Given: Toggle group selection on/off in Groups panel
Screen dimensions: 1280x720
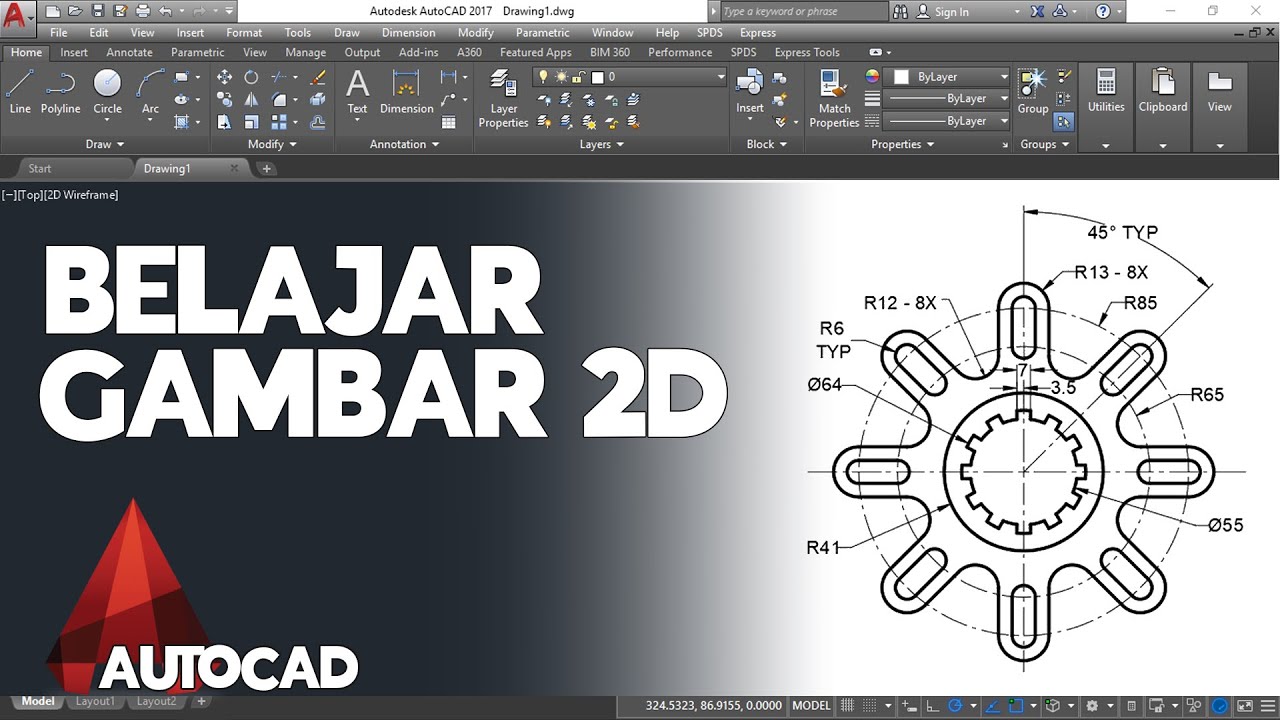Looking at the screenshot, I should click(1064, 121).
